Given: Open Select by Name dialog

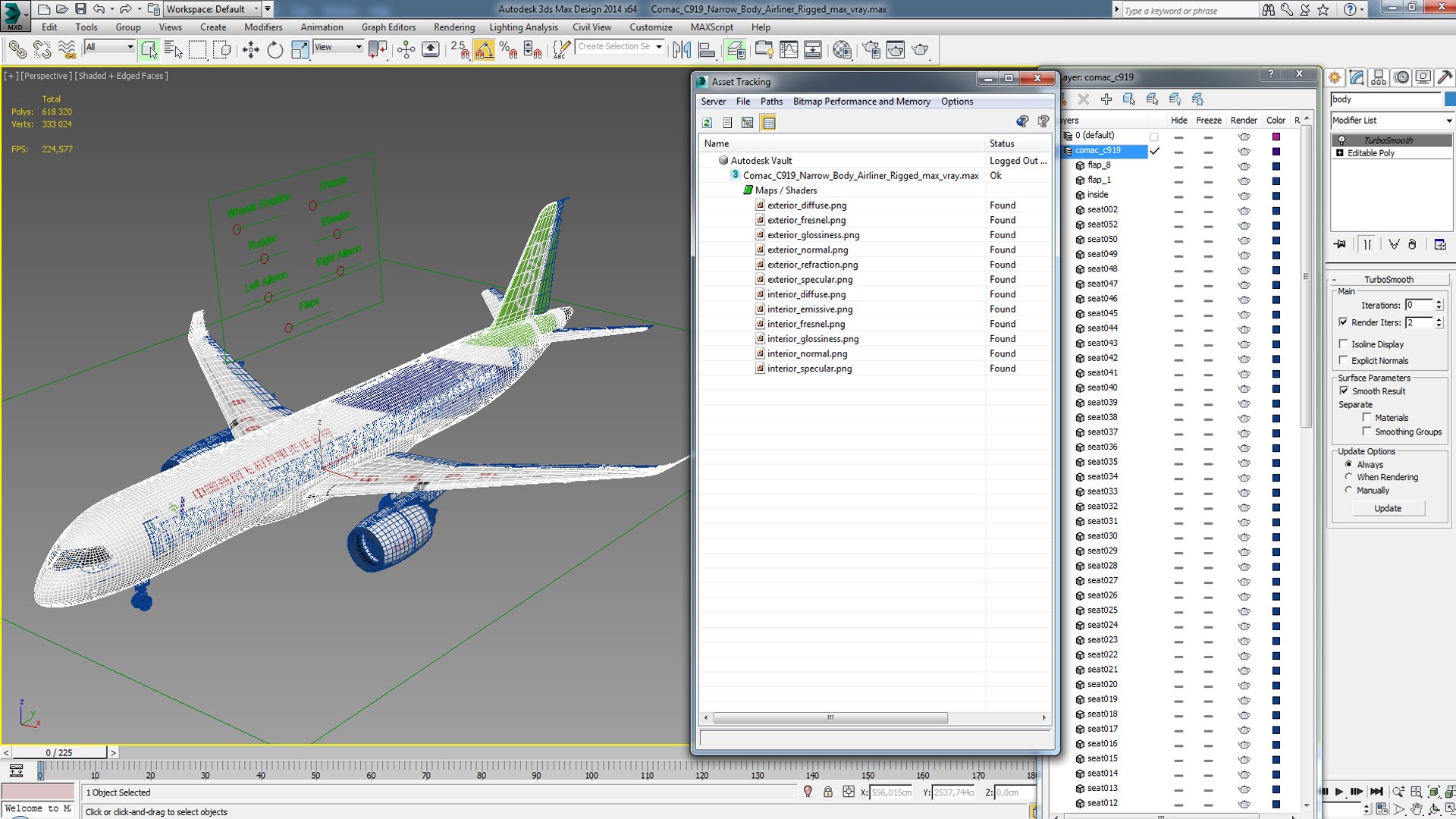Looking at the screenshot, I should tap(173, 50).
